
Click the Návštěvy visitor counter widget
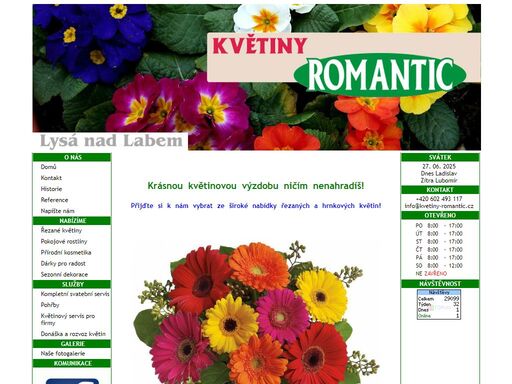[439, 304]
